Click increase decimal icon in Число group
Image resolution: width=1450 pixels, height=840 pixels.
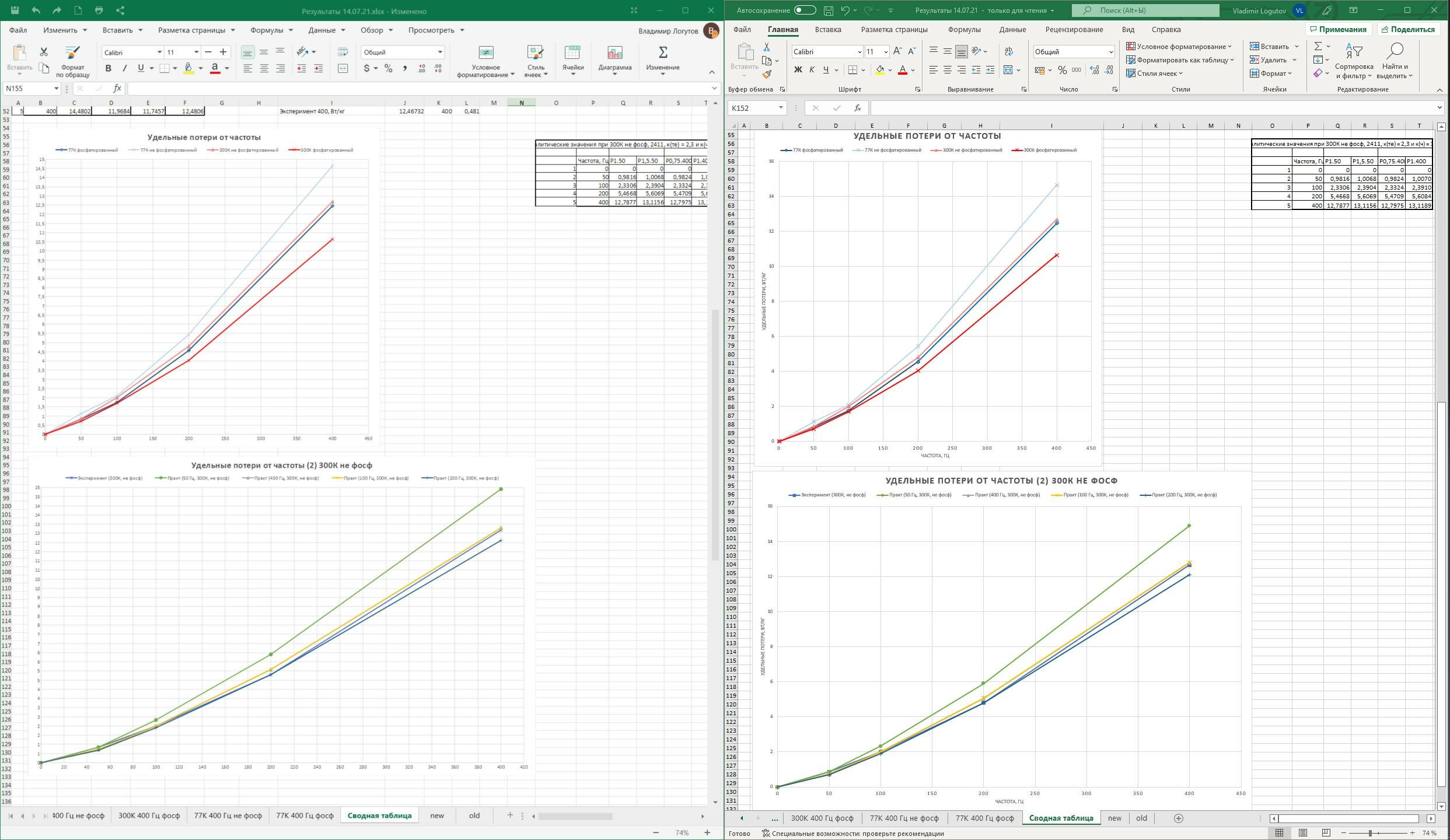coord(1094,70)
